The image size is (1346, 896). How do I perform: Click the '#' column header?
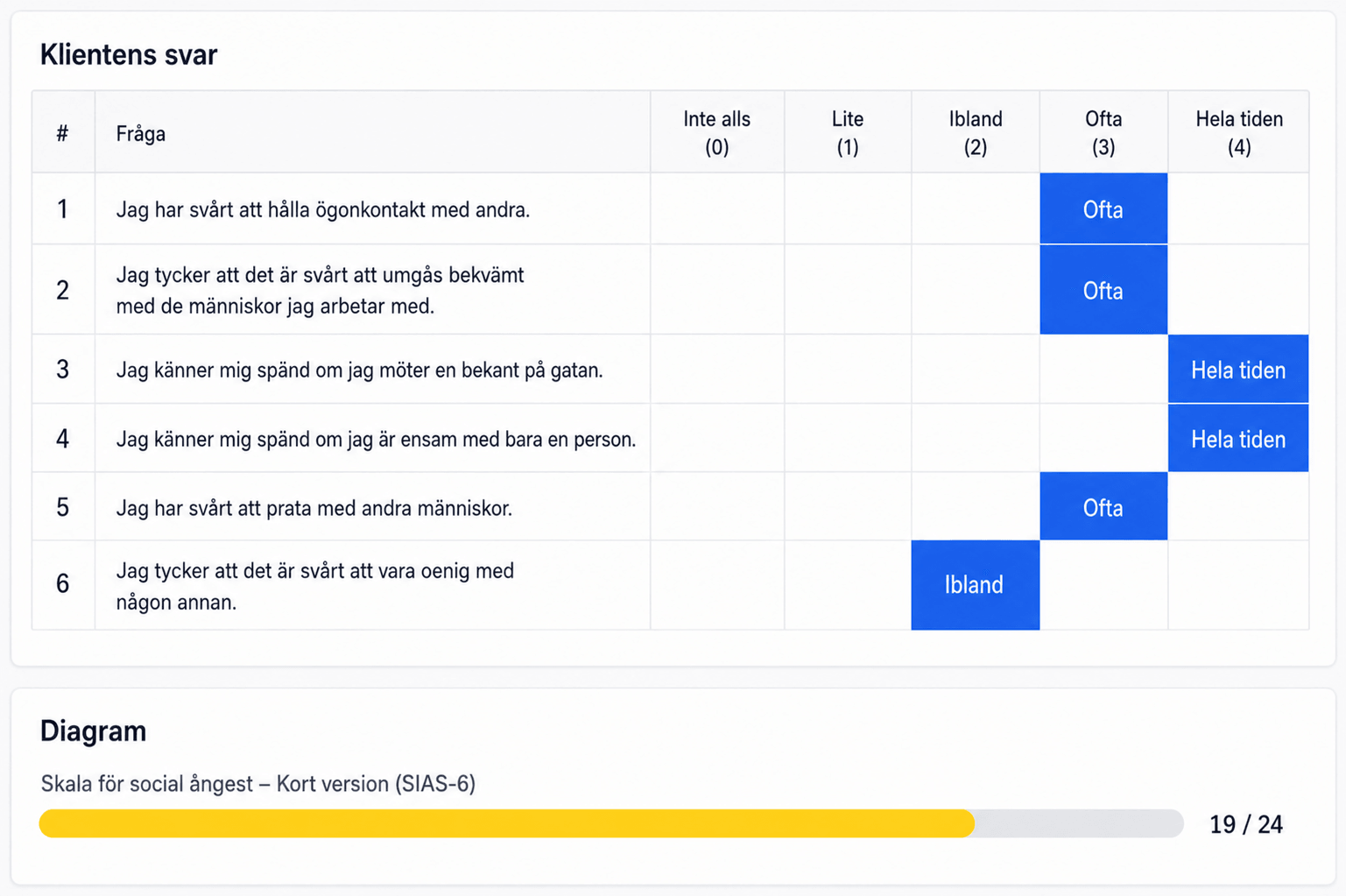[x=62, y=134]
